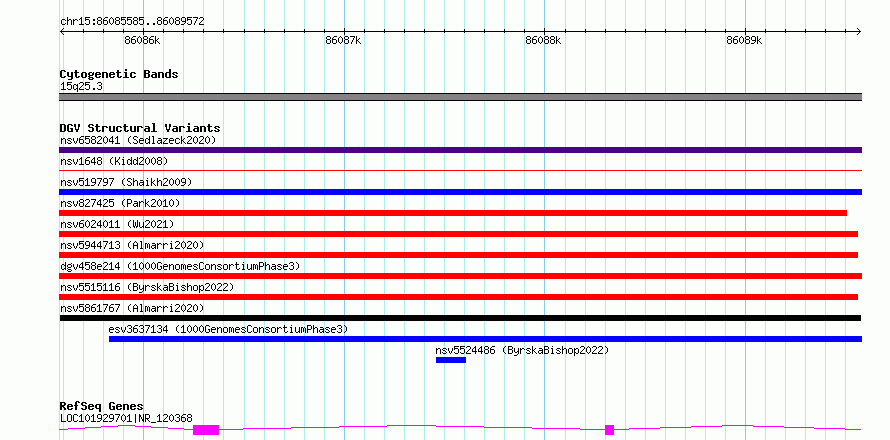Select the blue nsv519797 variant bar
The width and height of the screenshot is (890, 440).
(x=460, y=192)
